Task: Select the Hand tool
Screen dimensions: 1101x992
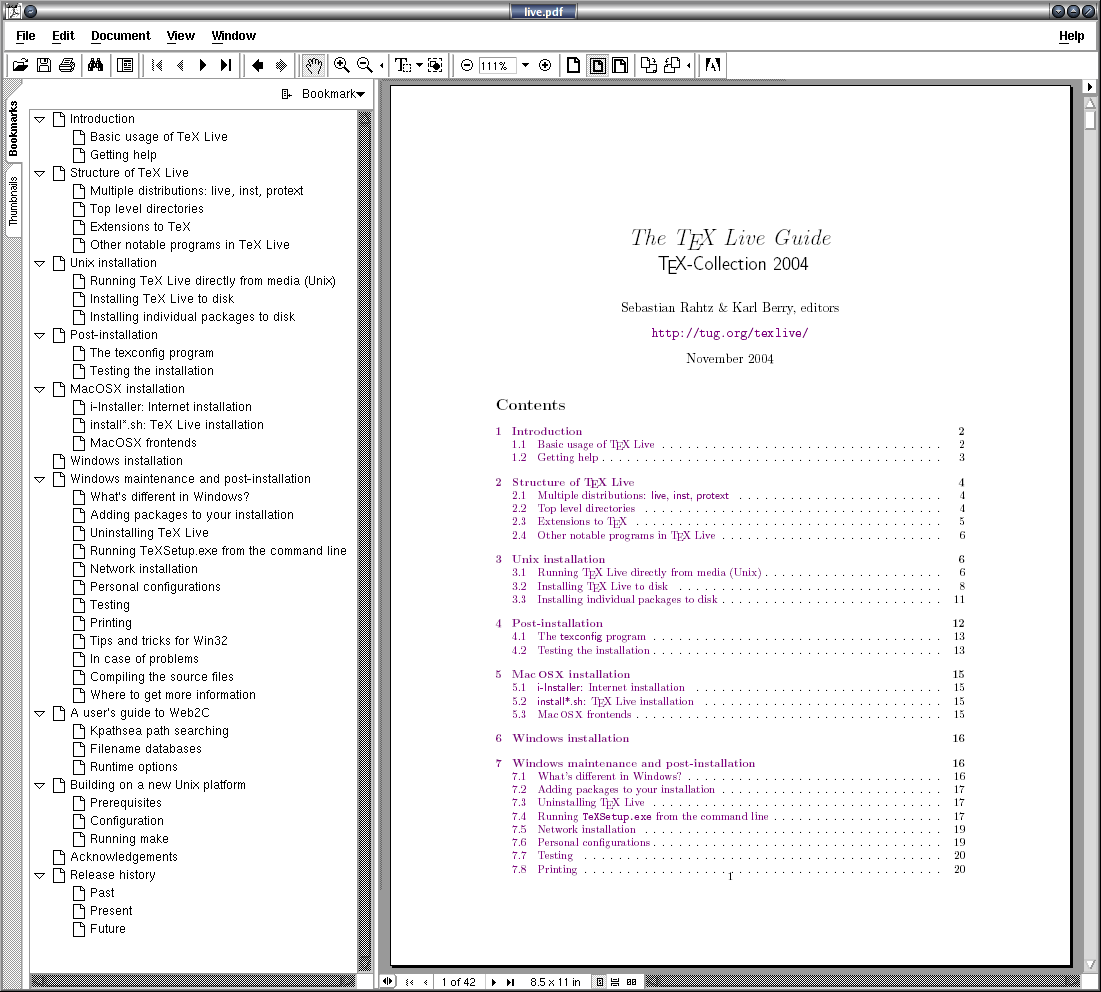Action: tap(314, 66)
